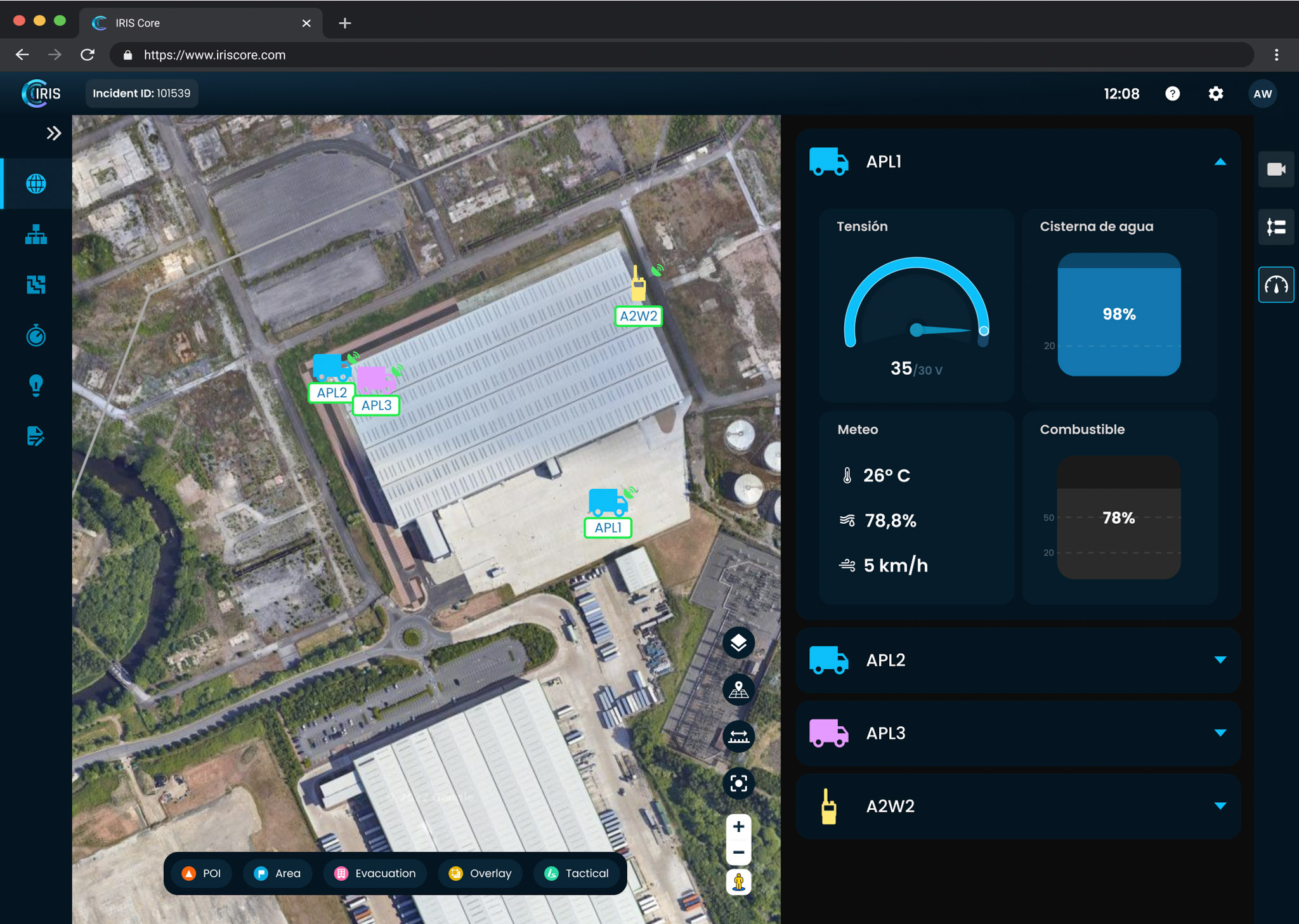Open the gauge telemetry panel icon
This screenshot has width=1299, height=924.
pos(1276,285)
